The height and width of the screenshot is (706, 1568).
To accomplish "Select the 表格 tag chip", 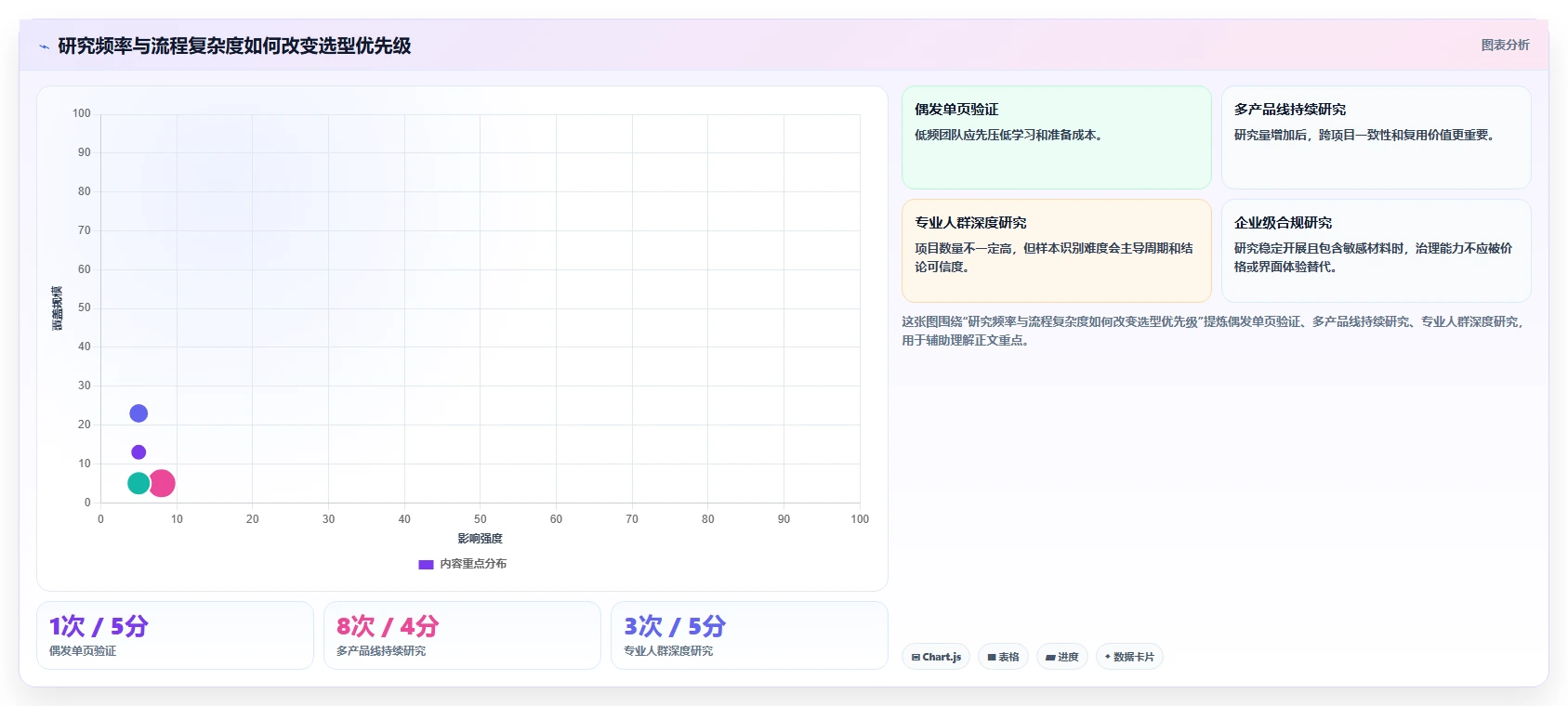I will click(1003, 657).
